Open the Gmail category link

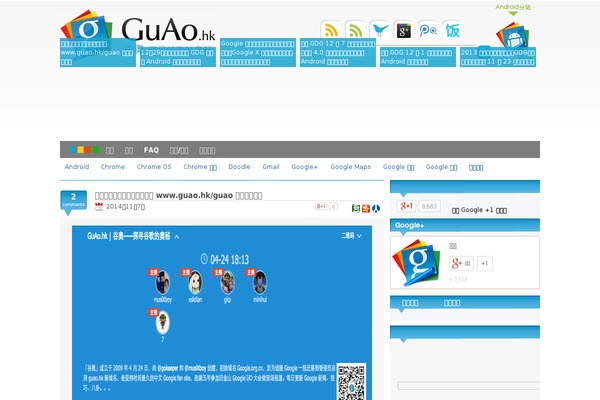pos(271,167)
